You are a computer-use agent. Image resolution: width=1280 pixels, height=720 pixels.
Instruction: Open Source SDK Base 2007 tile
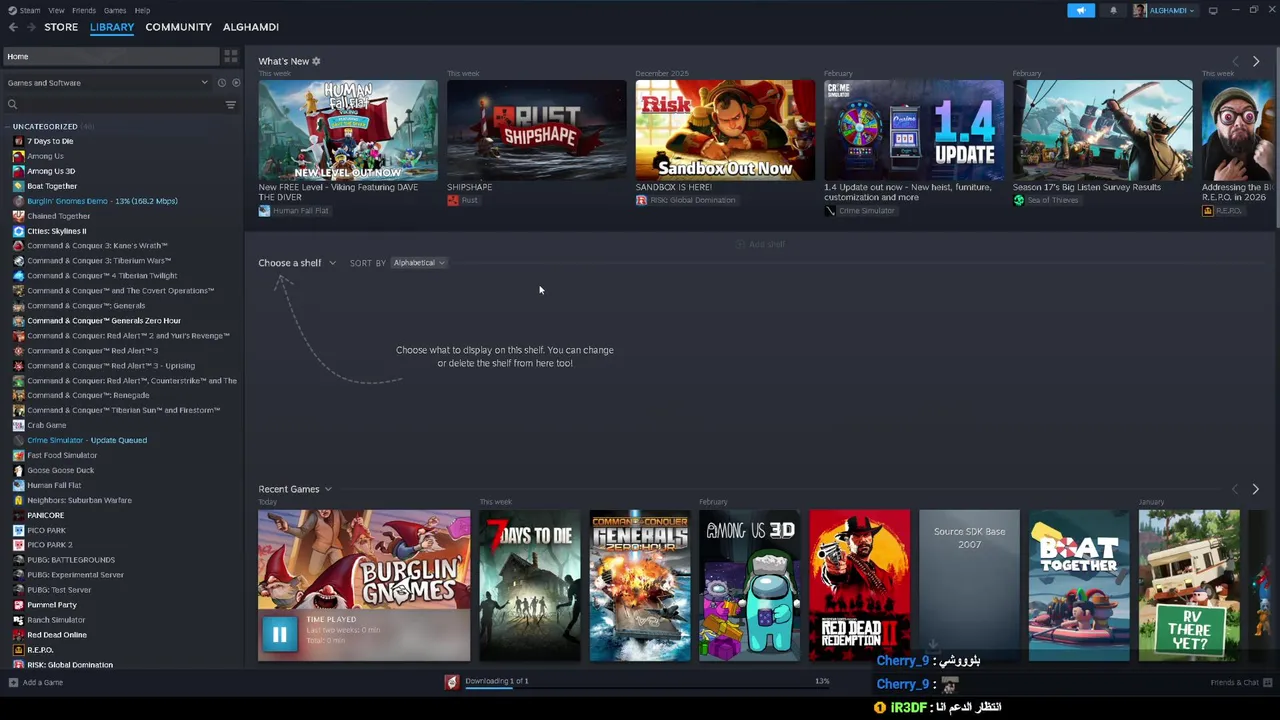pos(969,585)
